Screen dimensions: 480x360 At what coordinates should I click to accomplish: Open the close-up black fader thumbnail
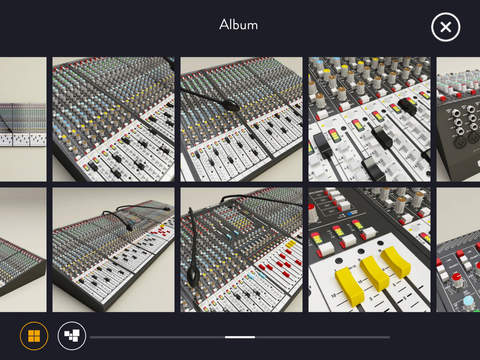coord(369,119)
